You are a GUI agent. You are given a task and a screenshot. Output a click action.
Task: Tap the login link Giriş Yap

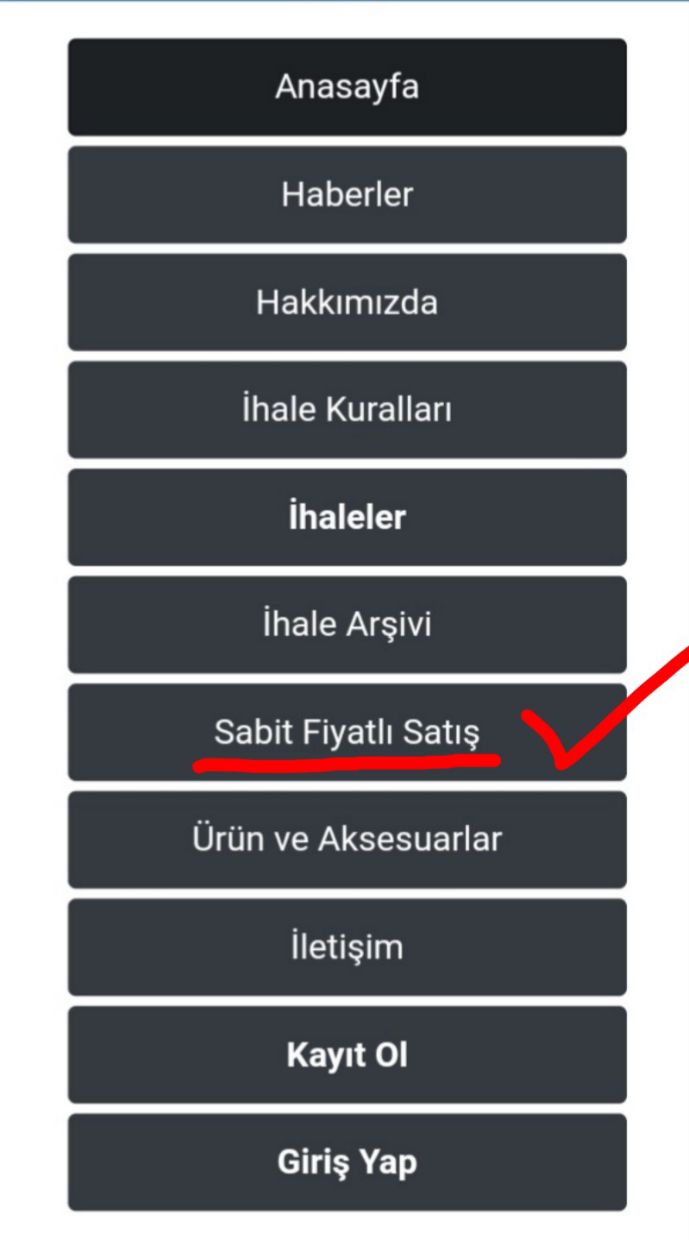347,1162
